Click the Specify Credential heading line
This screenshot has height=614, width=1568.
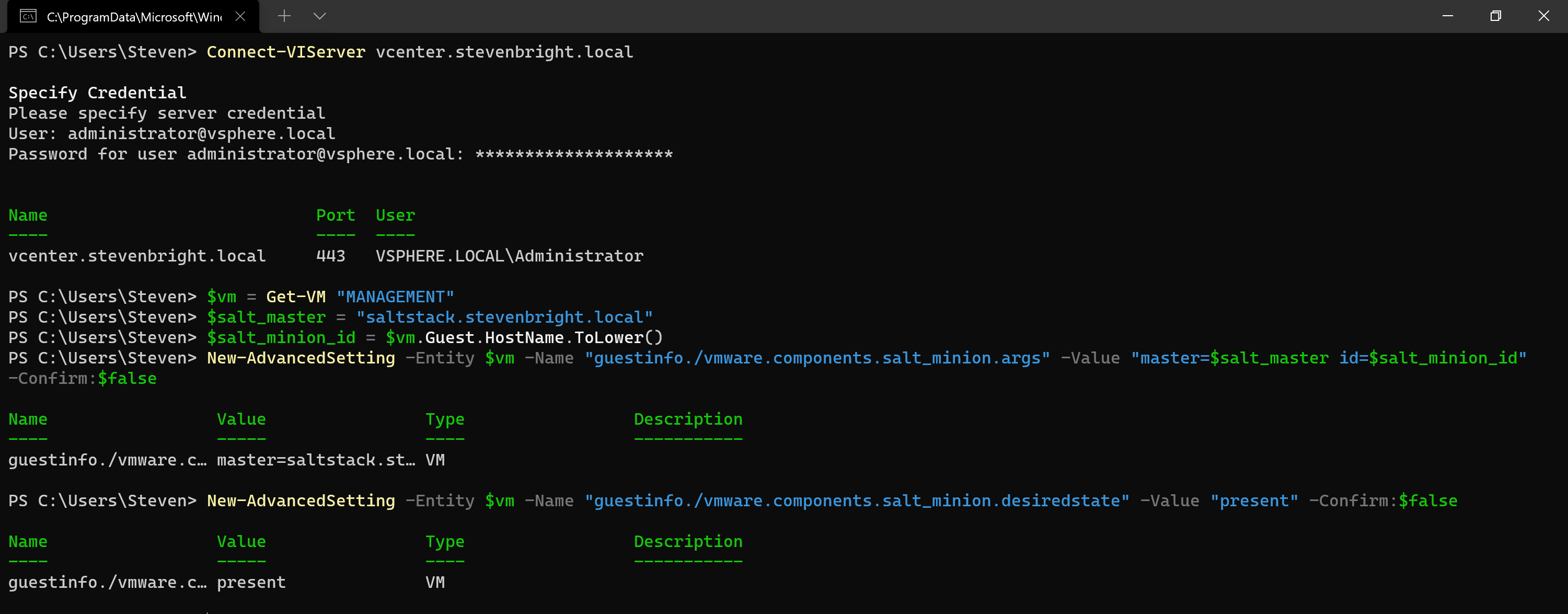point(97,93)
